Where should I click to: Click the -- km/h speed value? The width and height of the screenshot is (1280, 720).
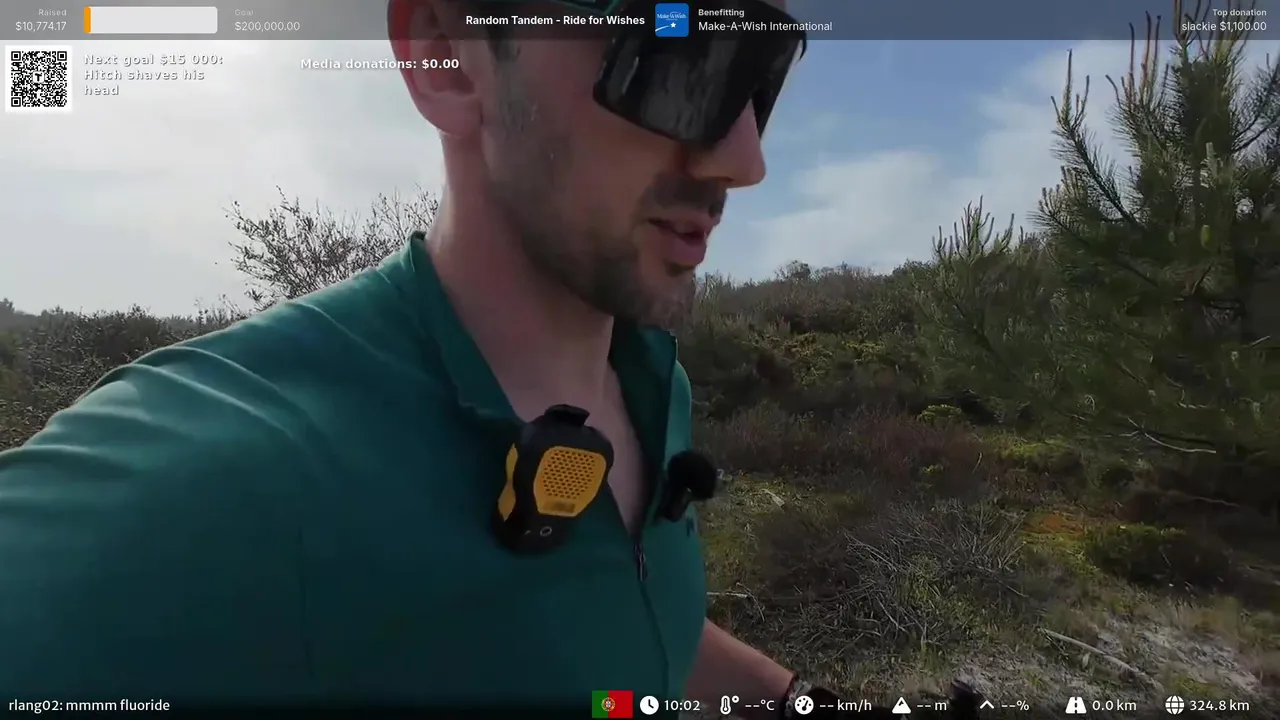tap(845, 705)
